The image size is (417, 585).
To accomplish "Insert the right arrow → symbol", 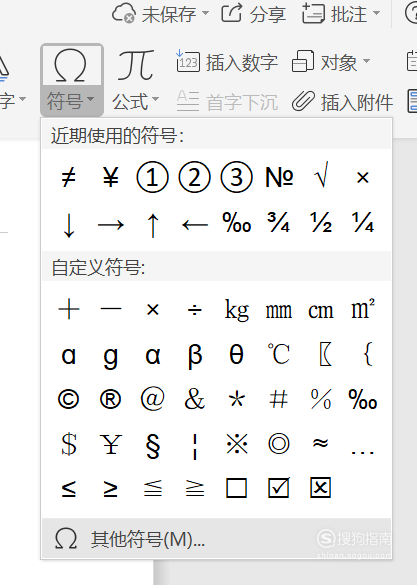I will [x=111, y=225].
